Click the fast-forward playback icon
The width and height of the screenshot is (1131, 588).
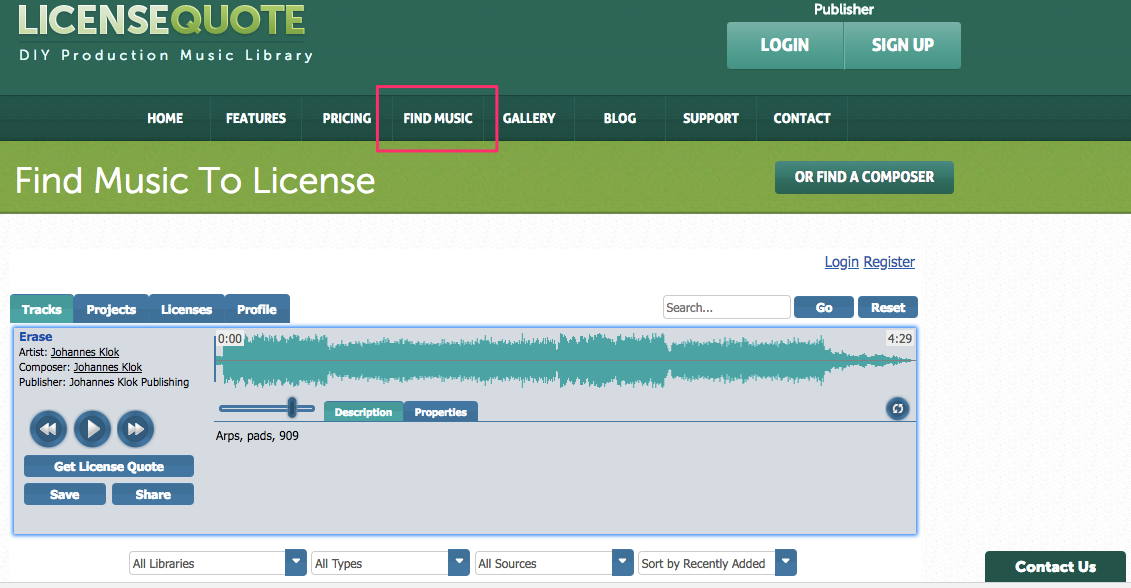[135, 428]
